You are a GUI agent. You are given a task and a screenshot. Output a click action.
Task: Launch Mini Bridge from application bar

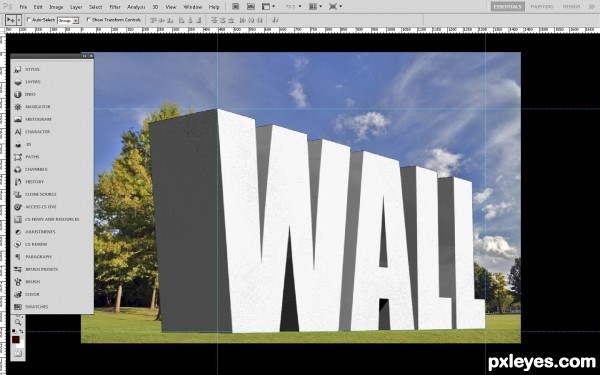(x=251, y=7)
